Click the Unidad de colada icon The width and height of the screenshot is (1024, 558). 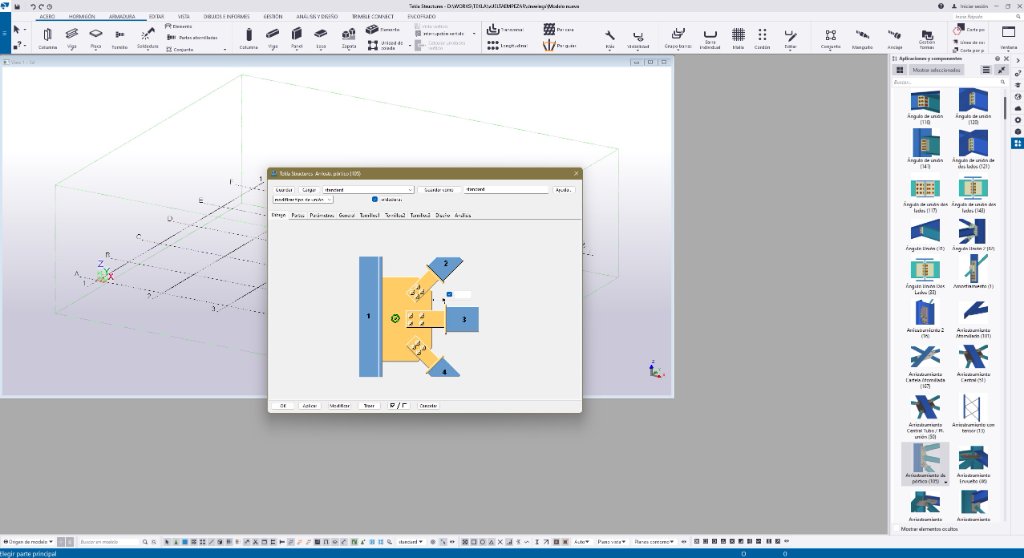[372, 45]
